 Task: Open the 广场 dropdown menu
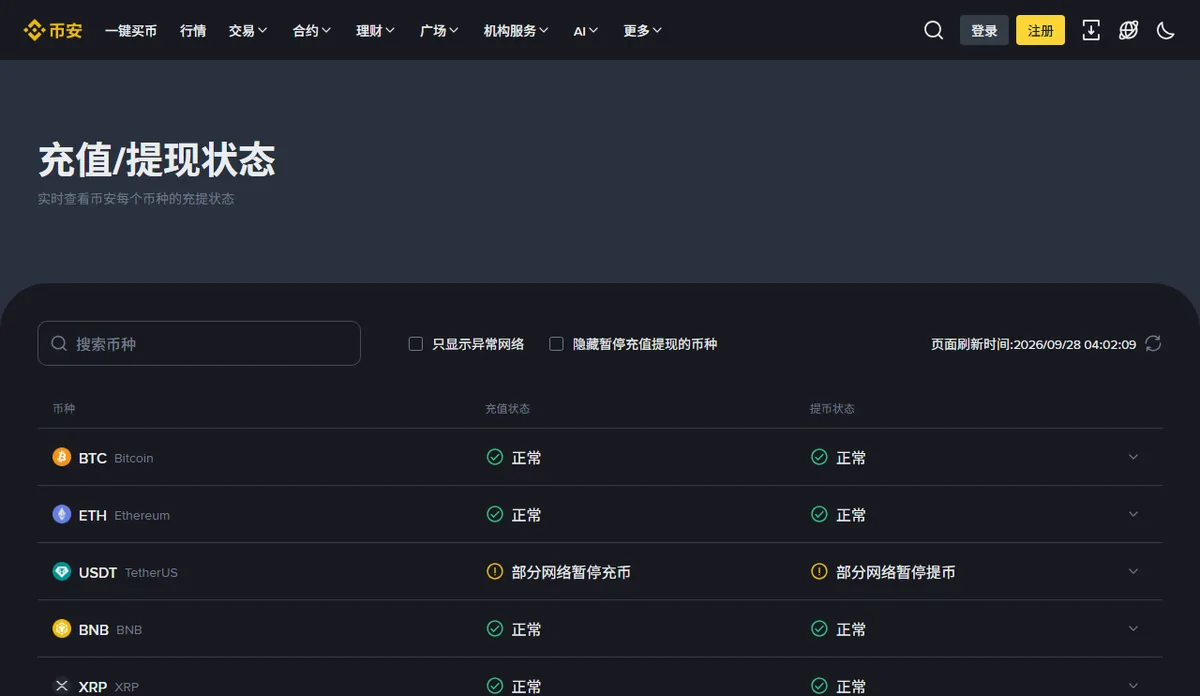tap(440, 31)
